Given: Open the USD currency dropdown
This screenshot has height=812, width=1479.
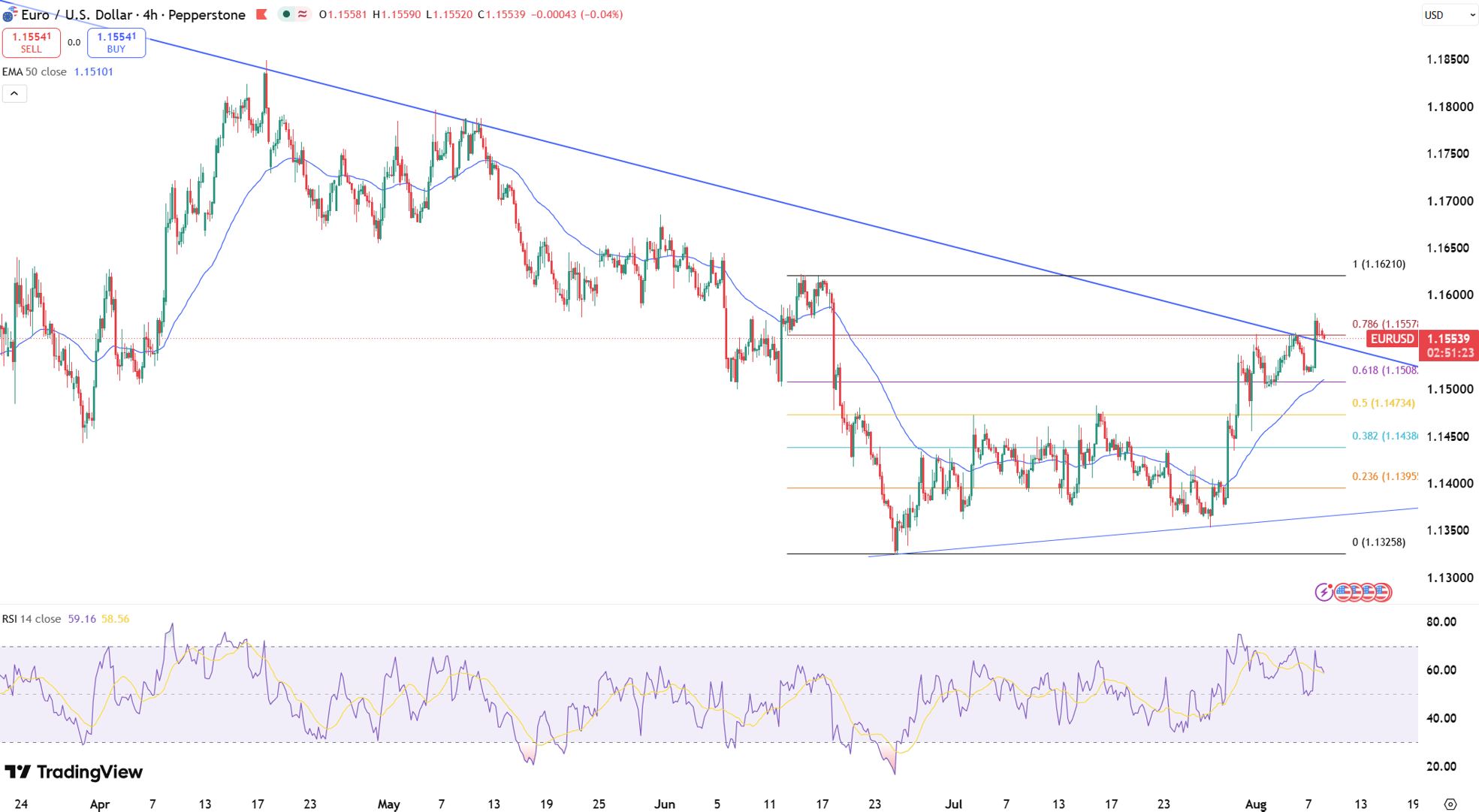Looking at the screenshot, I should 1450,14.
